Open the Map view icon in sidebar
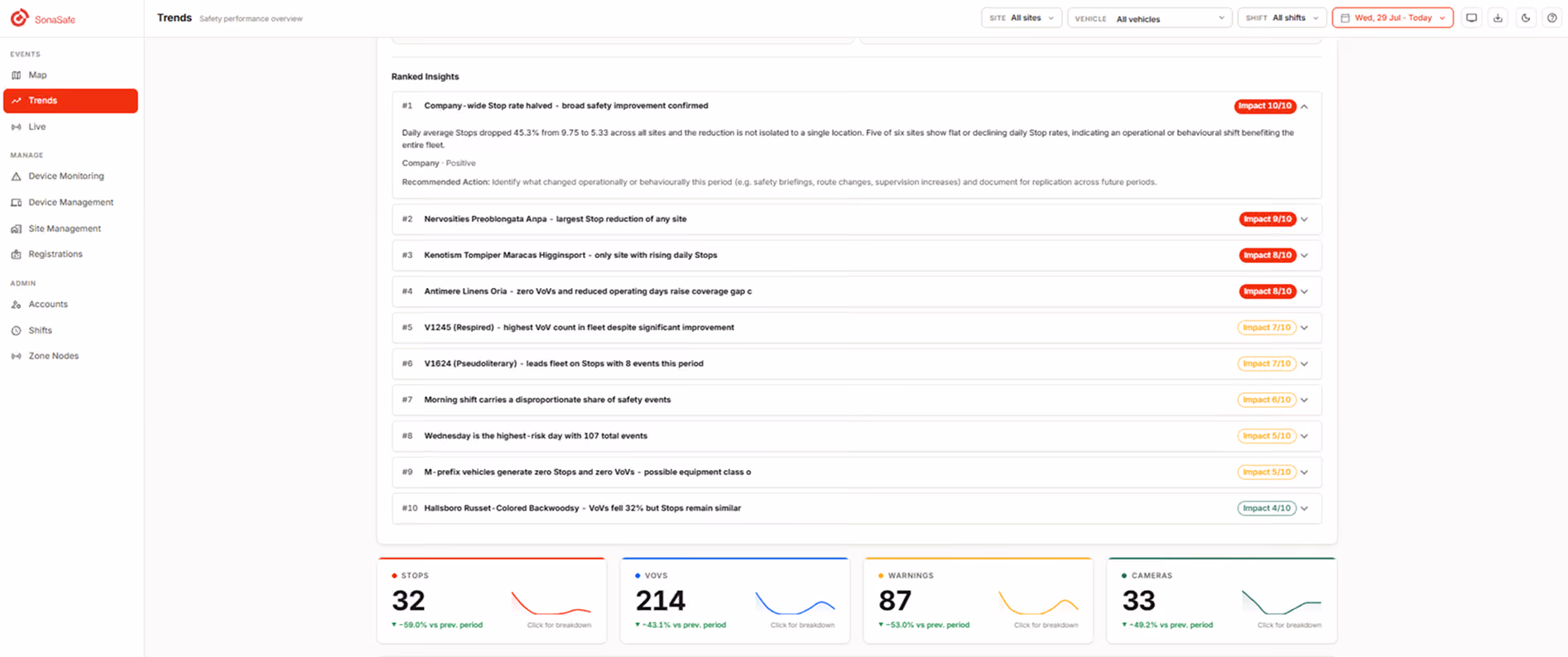 17,75
